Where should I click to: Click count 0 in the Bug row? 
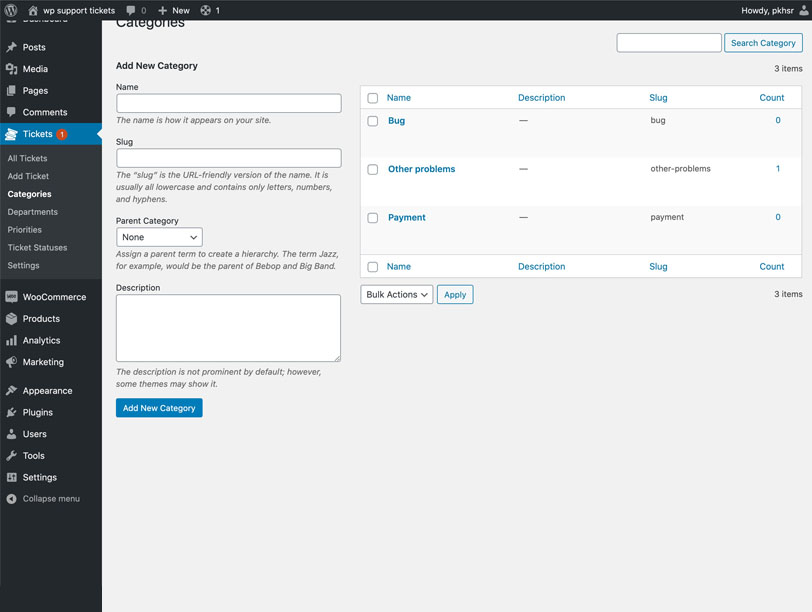pos(778,120)
